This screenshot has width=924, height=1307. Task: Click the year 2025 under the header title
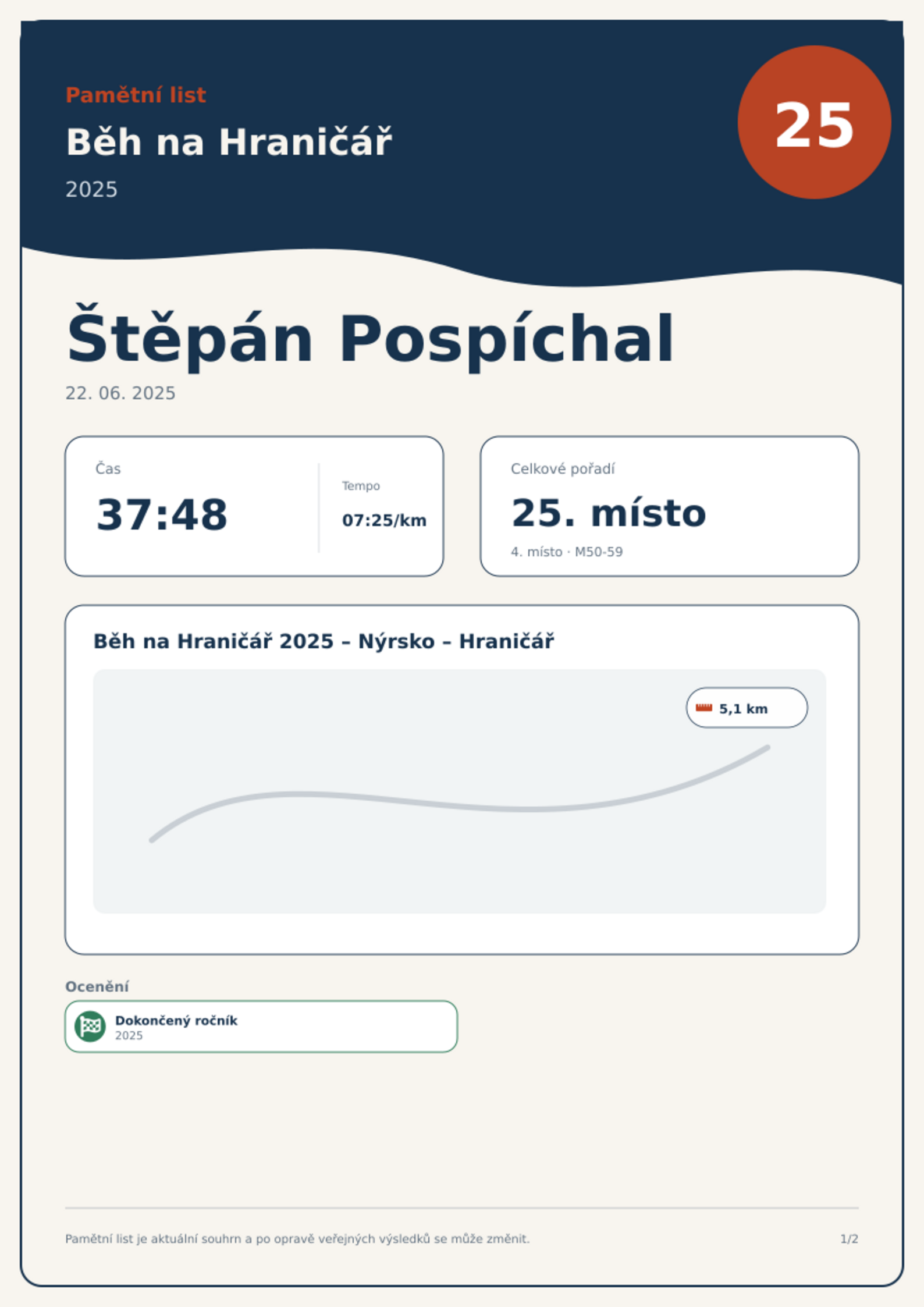[x=91, y=190]
